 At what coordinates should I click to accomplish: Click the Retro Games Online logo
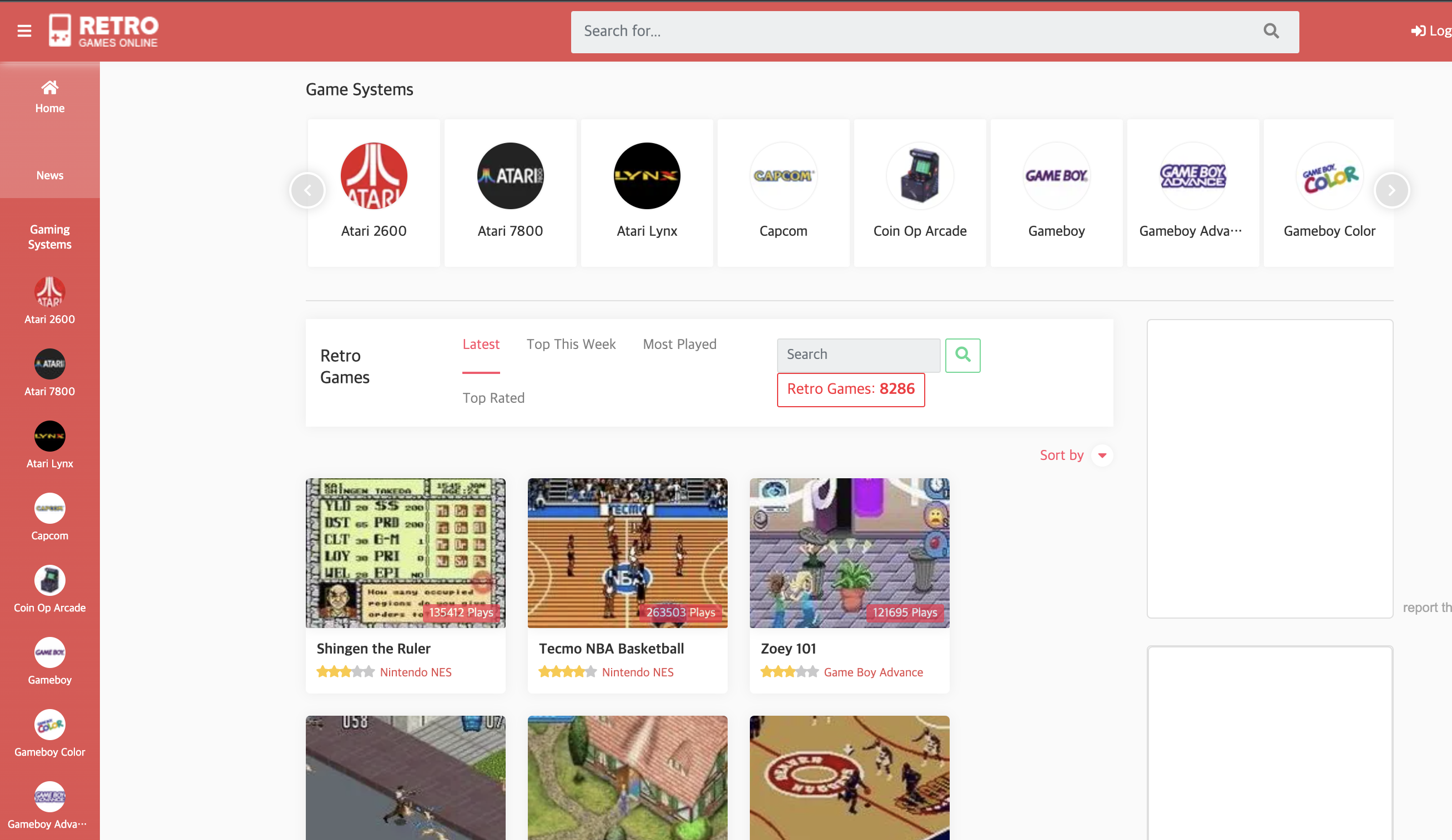104,31
